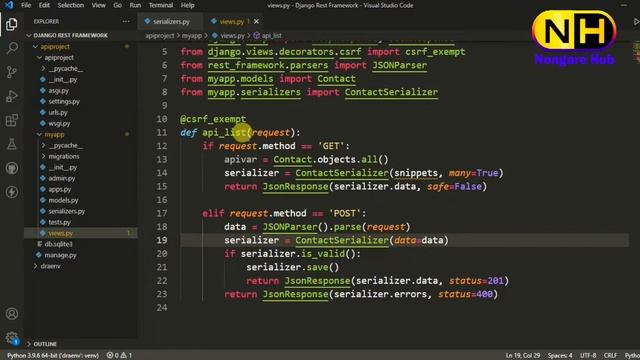The image size is (640, 360).
Task: Open the Run and Debug view
Action: click(11, 96)
